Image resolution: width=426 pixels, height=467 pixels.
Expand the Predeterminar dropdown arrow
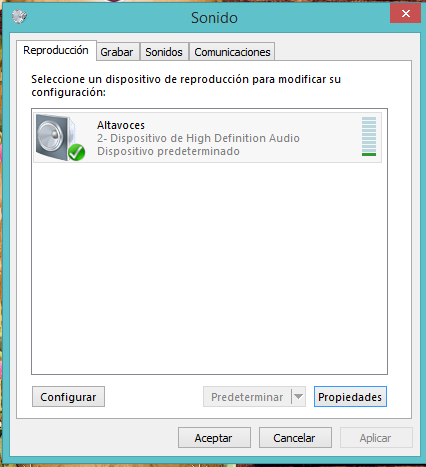298,397
